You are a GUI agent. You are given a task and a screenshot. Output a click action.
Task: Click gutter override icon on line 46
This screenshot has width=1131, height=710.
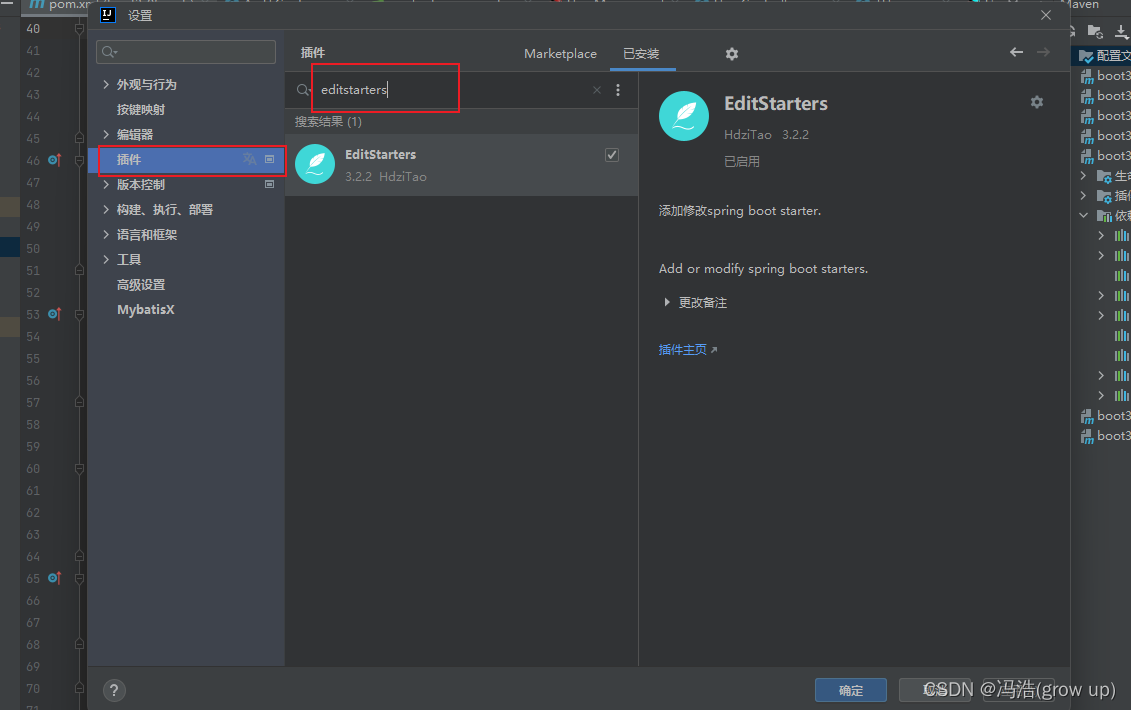point(55,159)
